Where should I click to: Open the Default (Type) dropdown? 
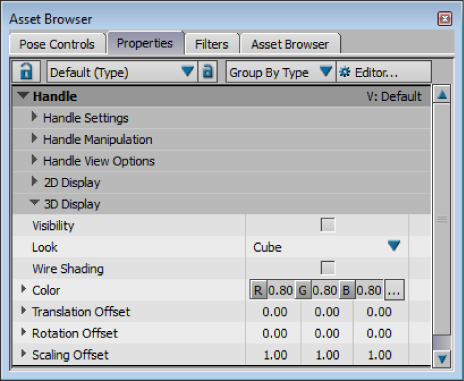click(122, 72)
